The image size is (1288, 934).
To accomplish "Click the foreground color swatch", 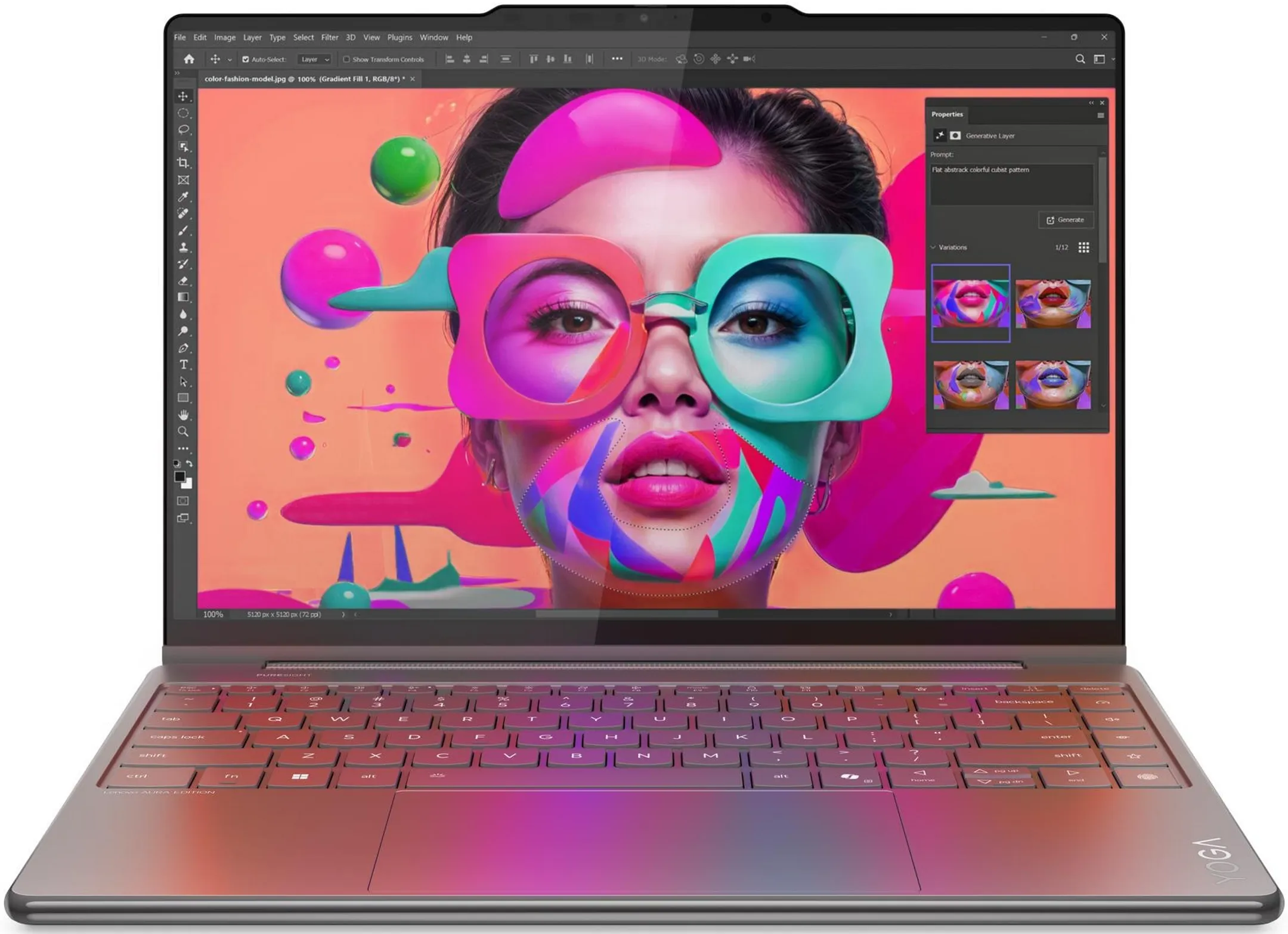I will pos(179,476).
